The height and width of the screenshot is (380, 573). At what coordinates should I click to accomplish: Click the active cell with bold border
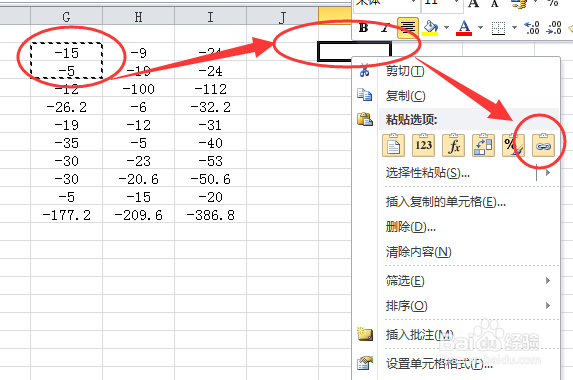coord(354,52)
